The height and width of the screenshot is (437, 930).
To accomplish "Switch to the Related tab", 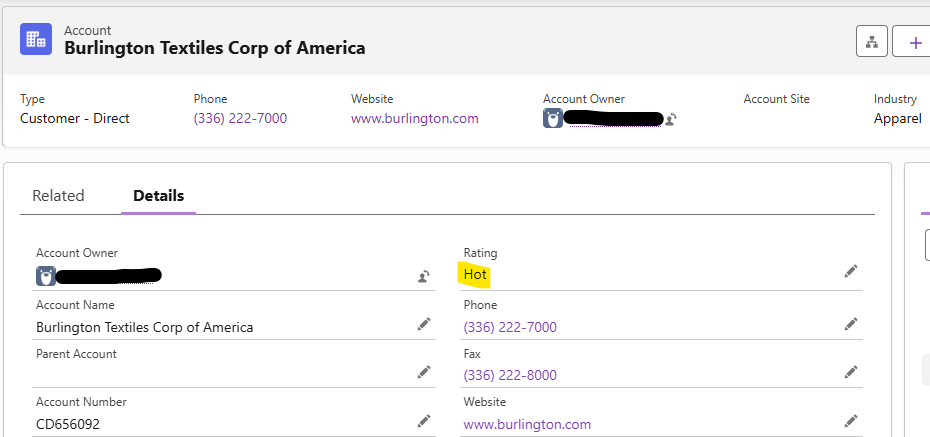I will (x=58, y=196).
